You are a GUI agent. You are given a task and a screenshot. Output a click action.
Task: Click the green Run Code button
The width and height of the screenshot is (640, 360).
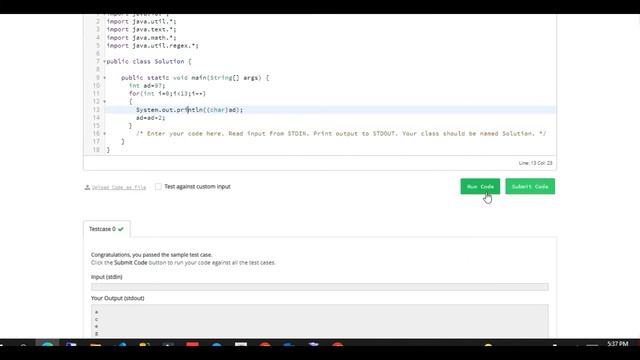pos(480,187)
